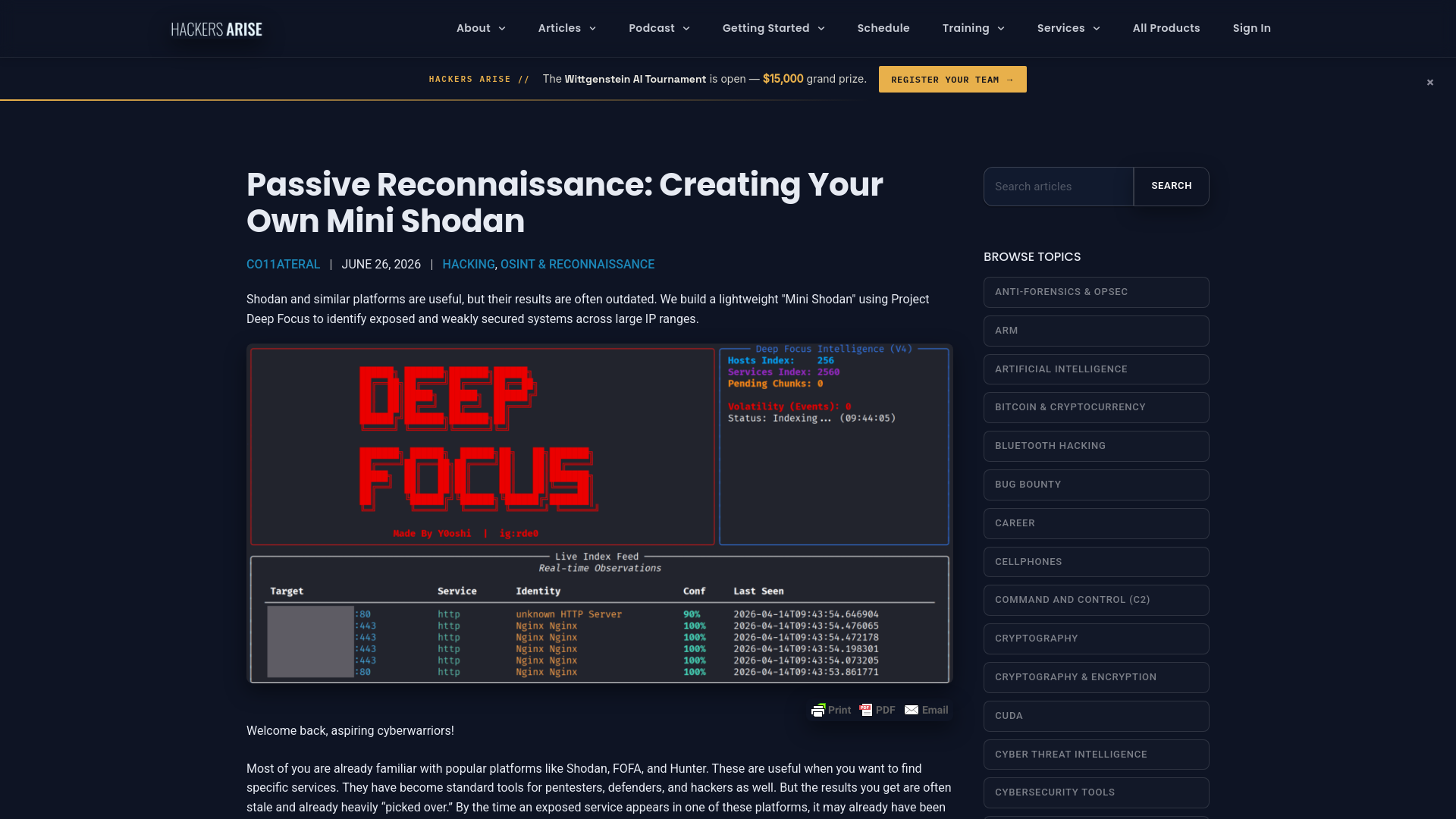This screenshot has width=1456, height=819.
Task: Dismiss the tournament announcement banner
Action: (1430, 83)
